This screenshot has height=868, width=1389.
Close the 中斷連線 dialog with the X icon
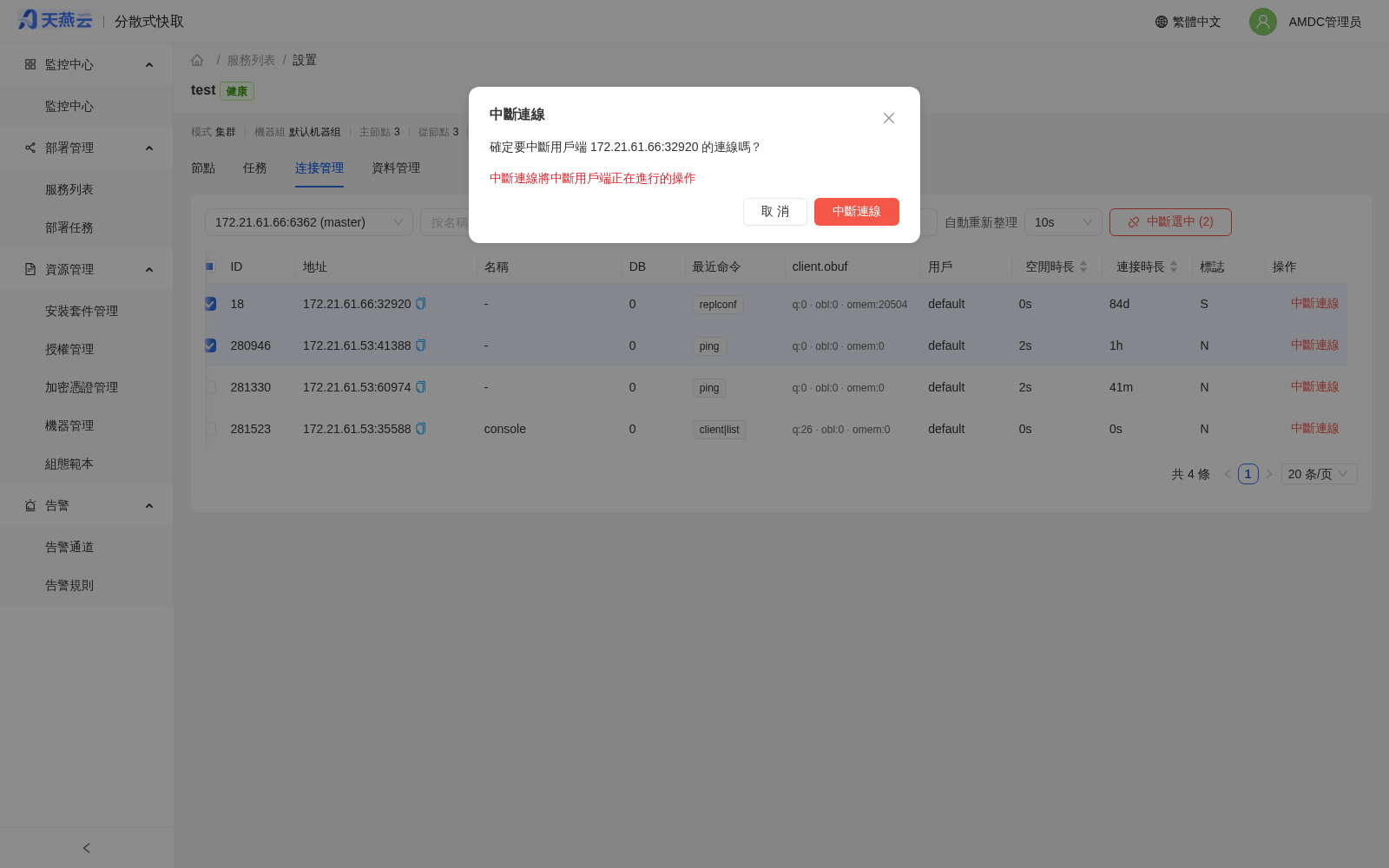888,118
